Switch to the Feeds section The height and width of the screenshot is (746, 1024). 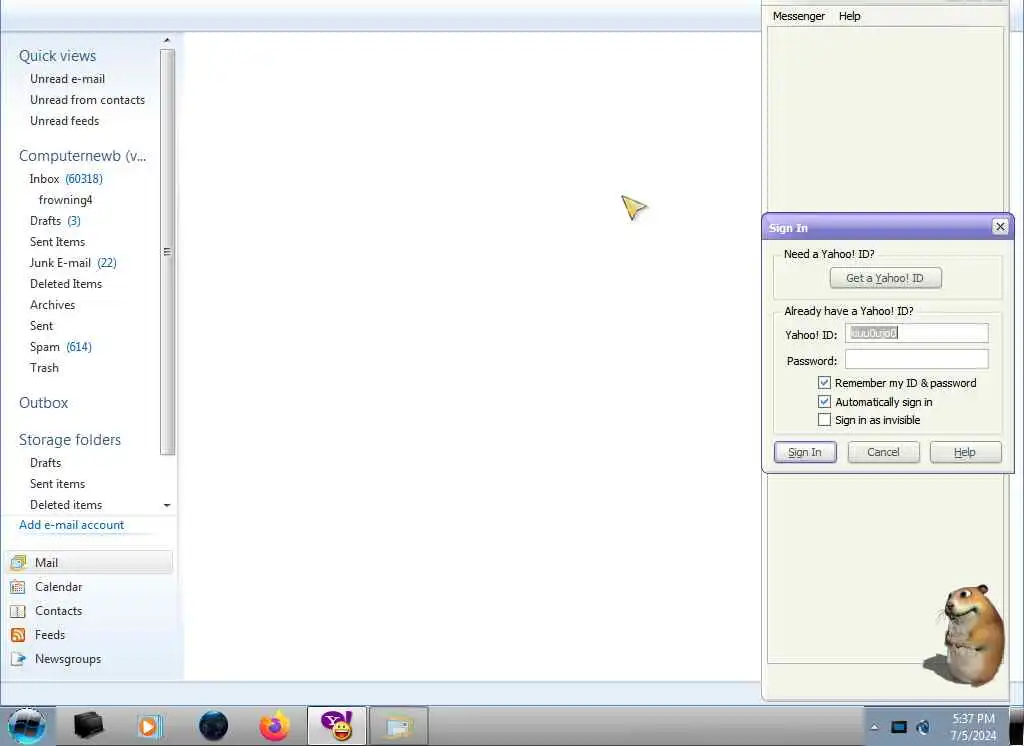tap(90, 635)
